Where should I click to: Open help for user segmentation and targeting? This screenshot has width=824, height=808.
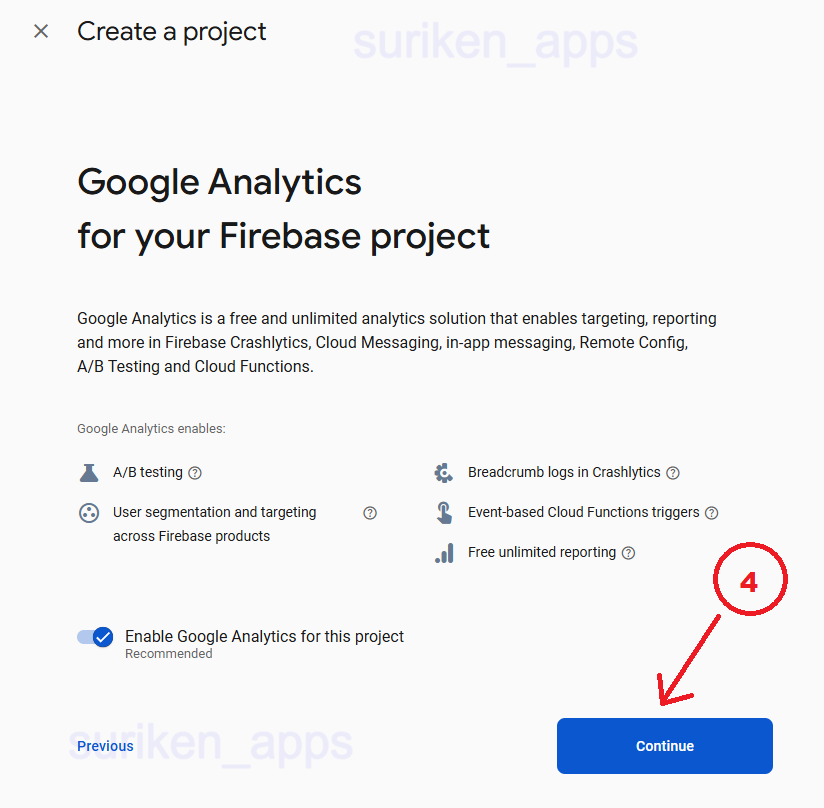click(370, 513)
